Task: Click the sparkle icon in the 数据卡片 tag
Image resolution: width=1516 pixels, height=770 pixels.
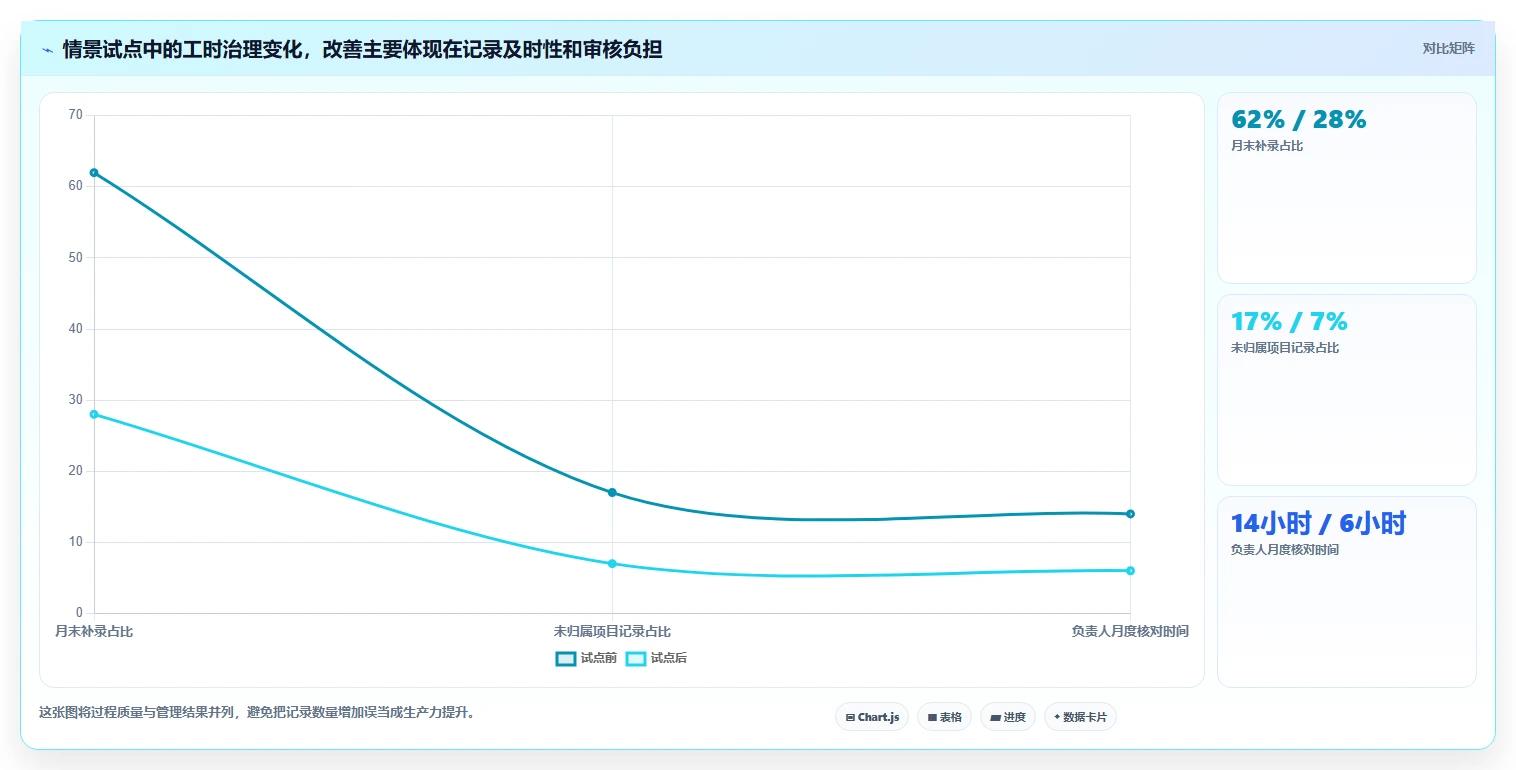Action: (1057, 717)
